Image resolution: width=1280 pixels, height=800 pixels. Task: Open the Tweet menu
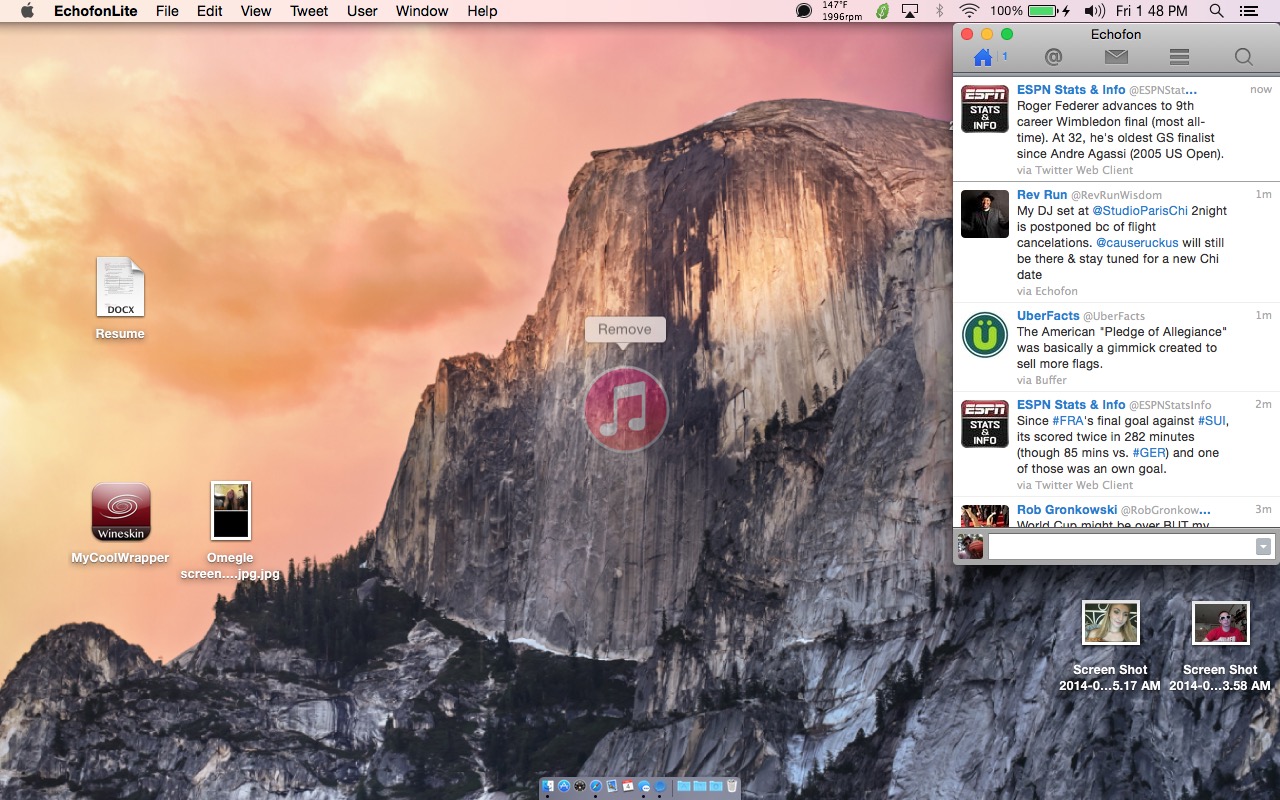309,11
